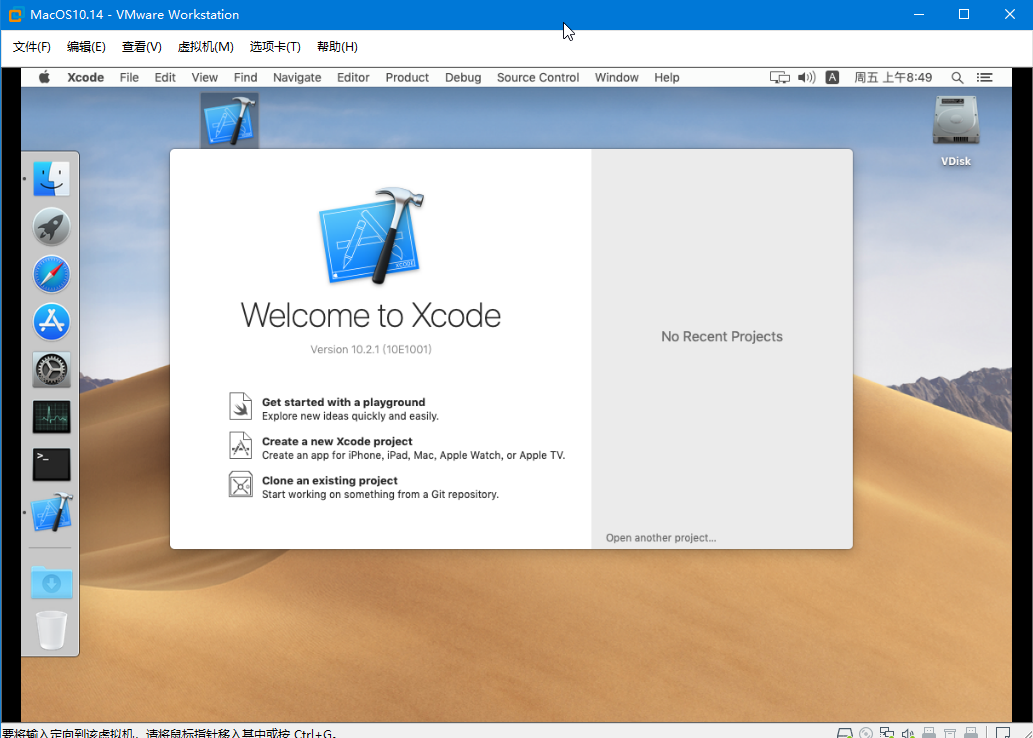Open the 虚拟机(M) menu in VMware
Image resolution: width=1033 pixels, height=738 pixels.
[x=206, y=47]
